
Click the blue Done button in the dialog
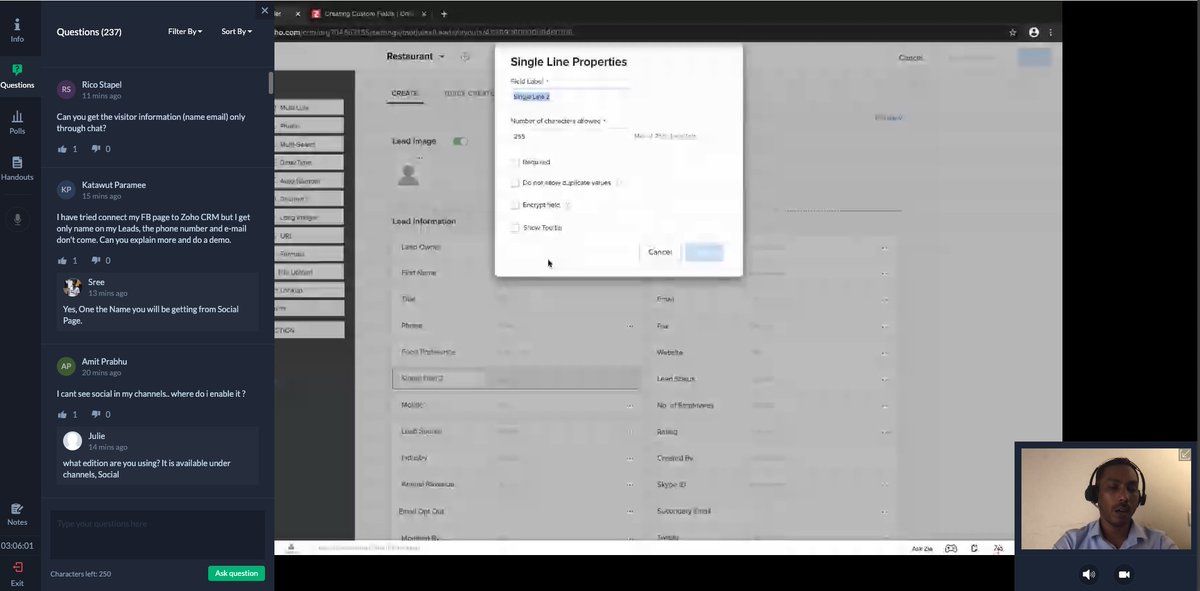pos(704,252)
